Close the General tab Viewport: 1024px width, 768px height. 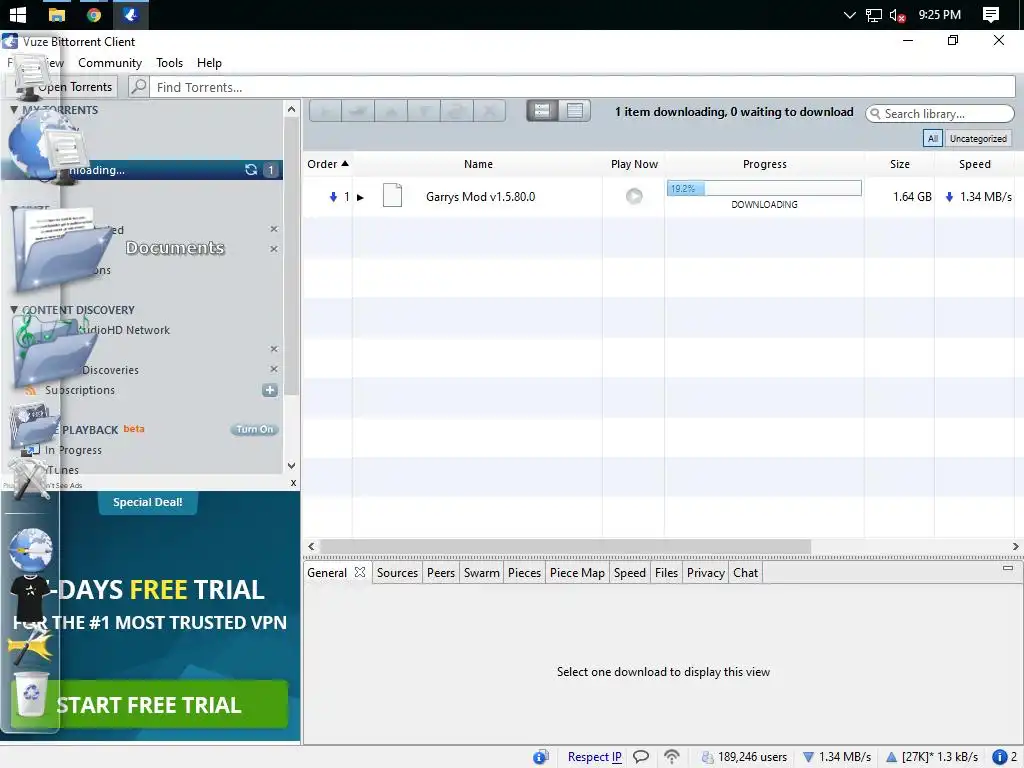360,572
